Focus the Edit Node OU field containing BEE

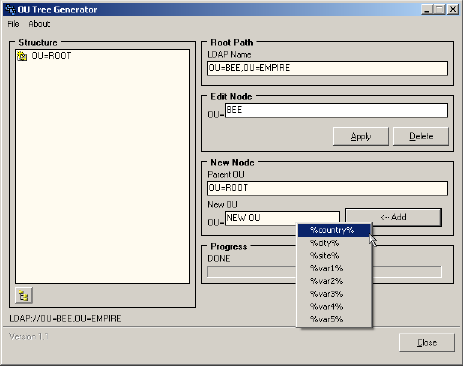coord(336,110)
